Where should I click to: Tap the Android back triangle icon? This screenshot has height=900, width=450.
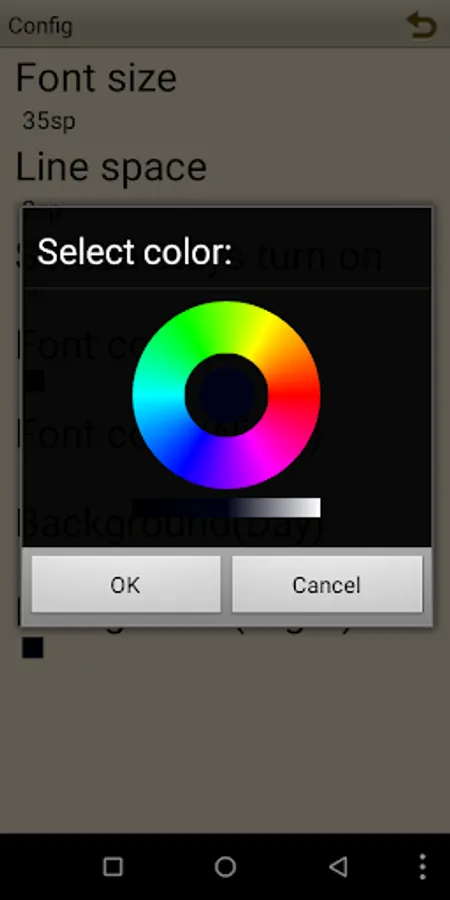point(338,866)
